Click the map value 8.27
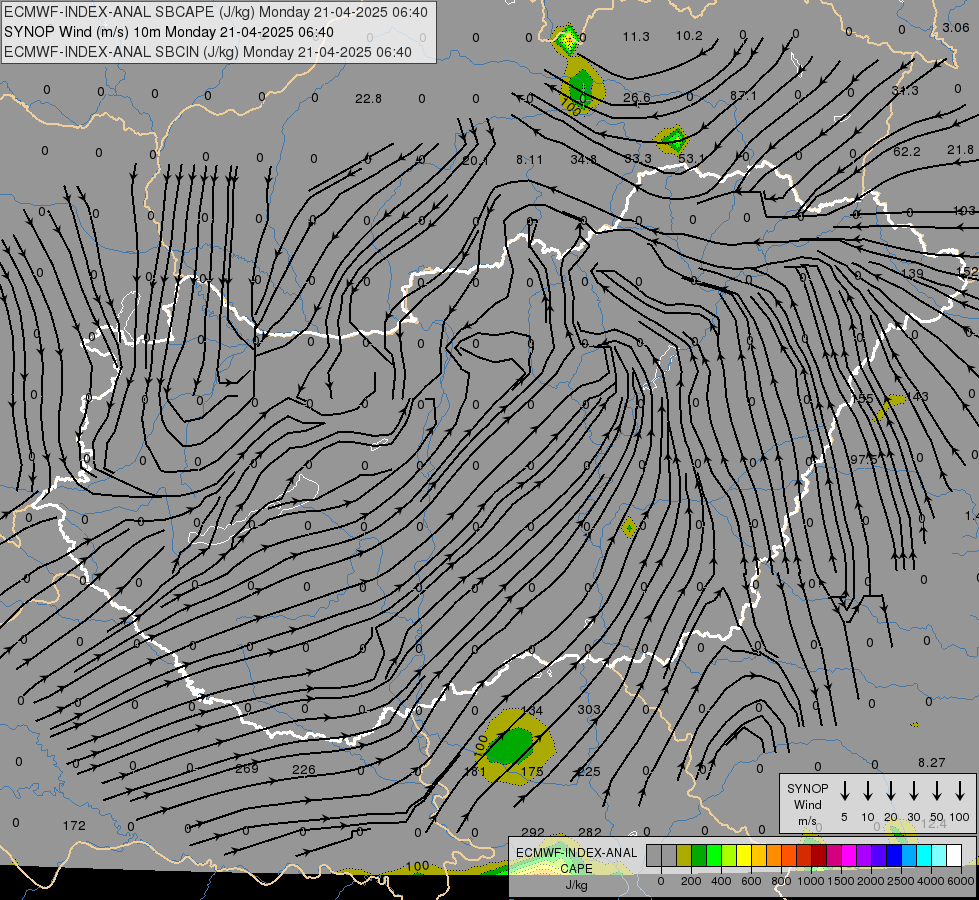979x900 pixels. click(932, 763)
